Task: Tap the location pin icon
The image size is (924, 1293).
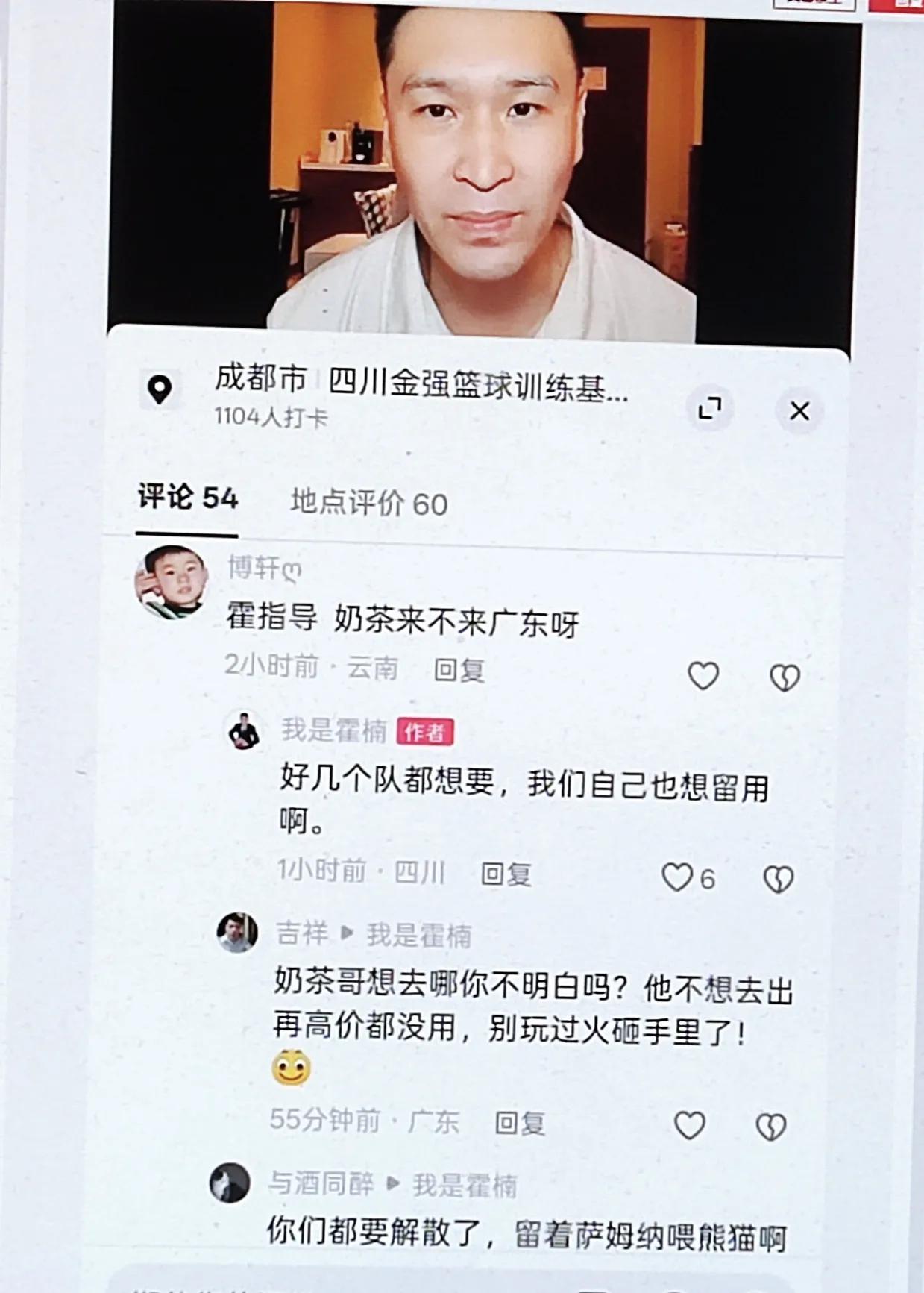Action: 160,389
